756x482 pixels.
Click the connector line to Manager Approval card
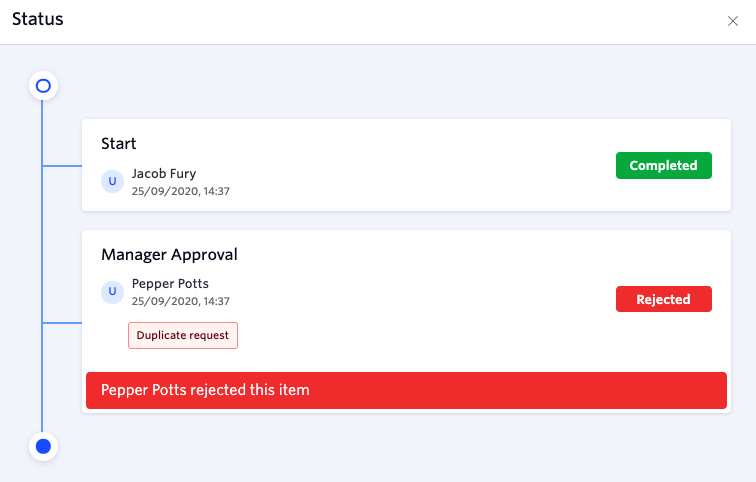62,323
